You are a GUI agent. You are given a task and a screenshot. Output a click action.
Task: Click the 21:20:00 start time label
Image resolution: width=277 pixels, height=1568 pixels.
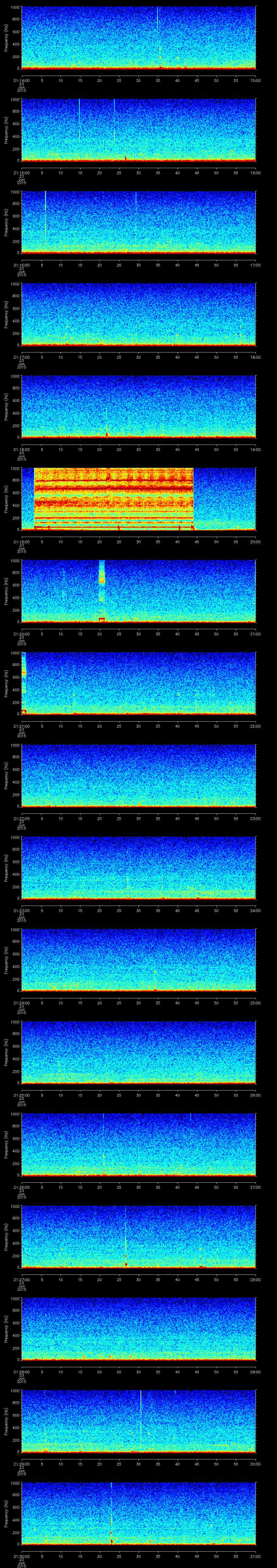tap(22, 634)
